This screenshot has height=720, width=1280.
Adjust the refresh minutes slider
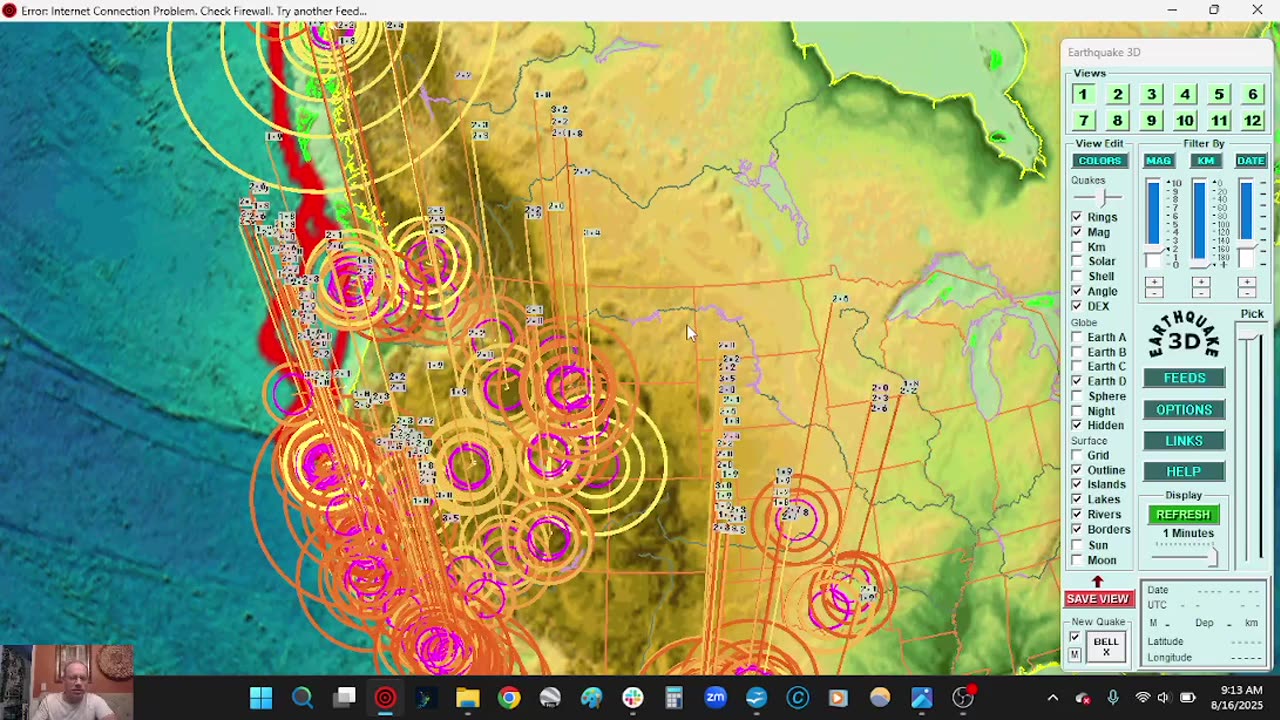pos(1185,555)
